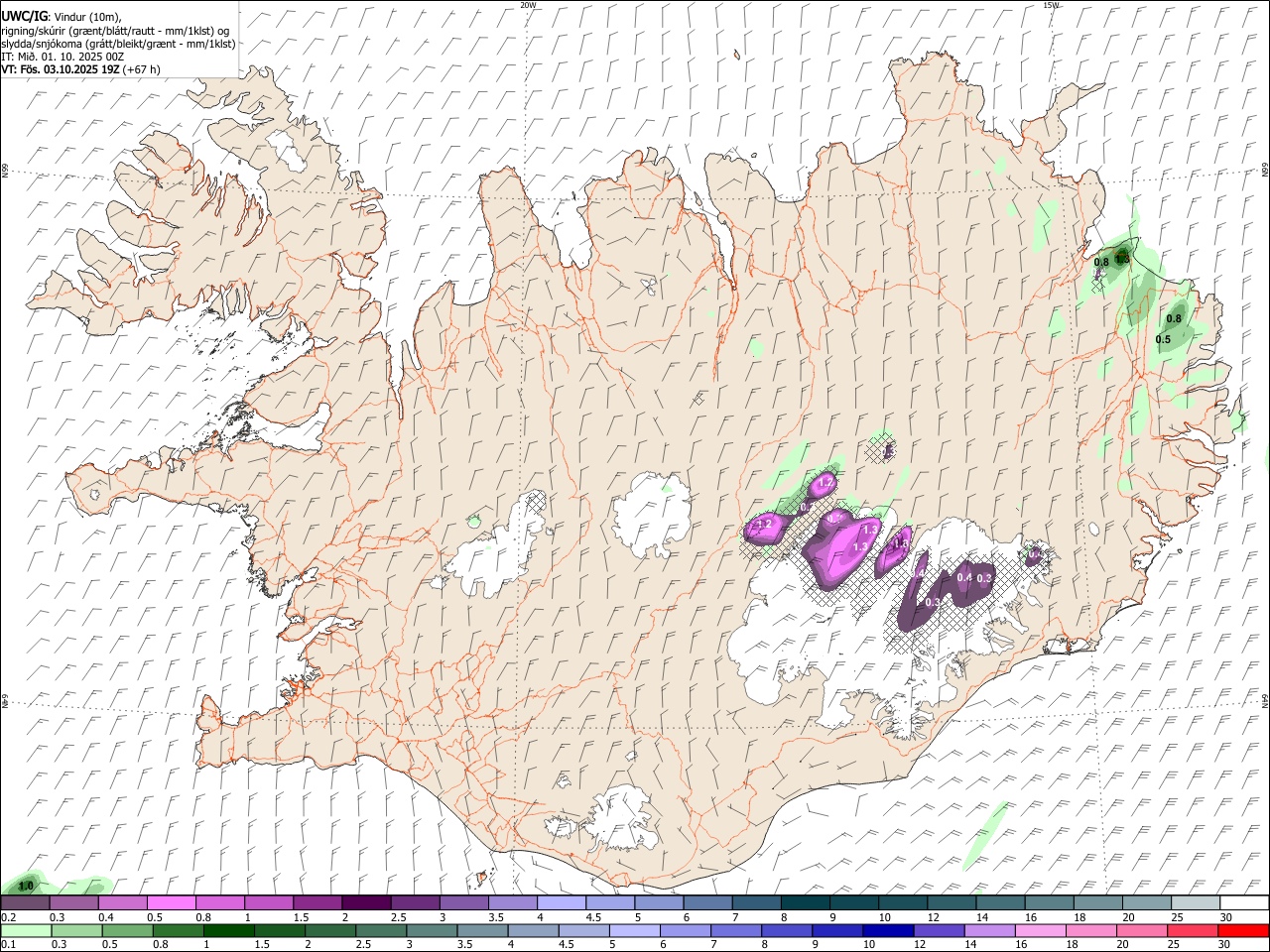Viewport: 1270px width, 952px height.
Task: Select the snow legend swatch for 1–1.5
Action: (x=269, y=902)
